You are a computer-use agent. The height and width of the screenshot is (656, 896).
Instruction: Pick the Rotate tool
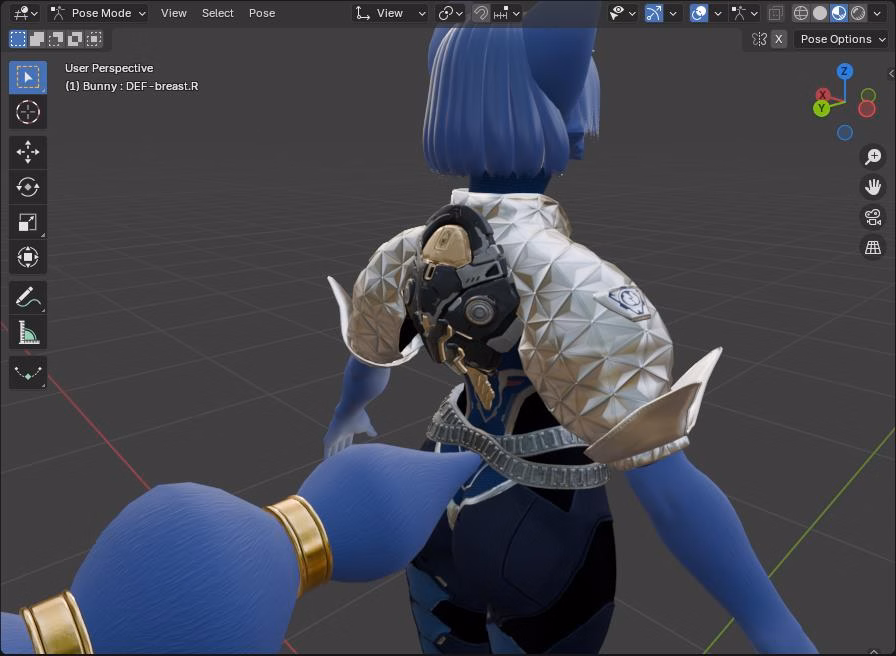pos(27,187)
